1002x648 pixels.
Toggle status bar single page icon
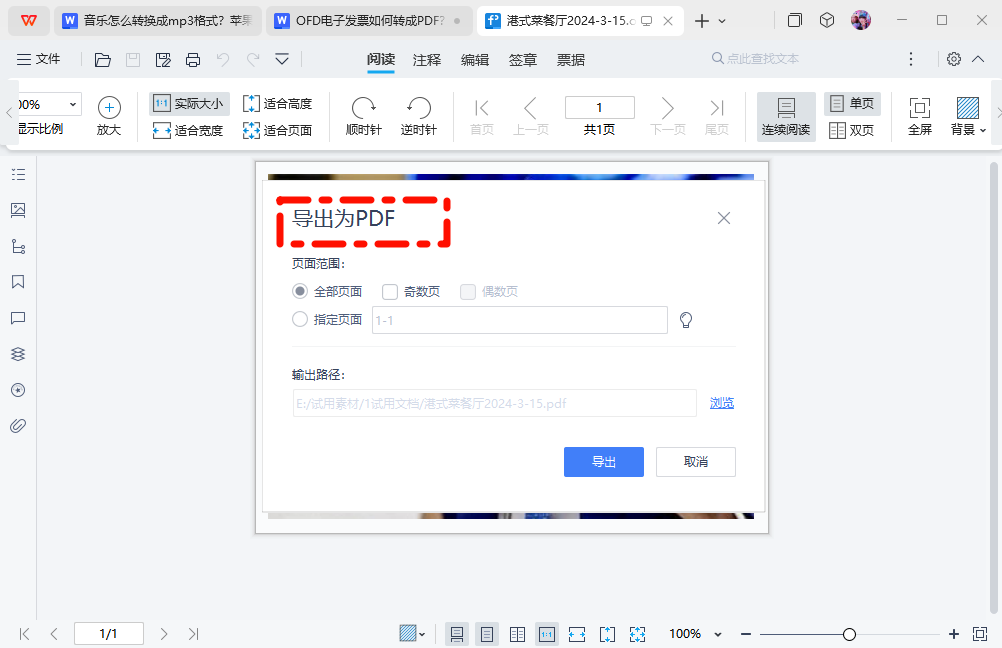pyautogui.click(x=487, y=635)
